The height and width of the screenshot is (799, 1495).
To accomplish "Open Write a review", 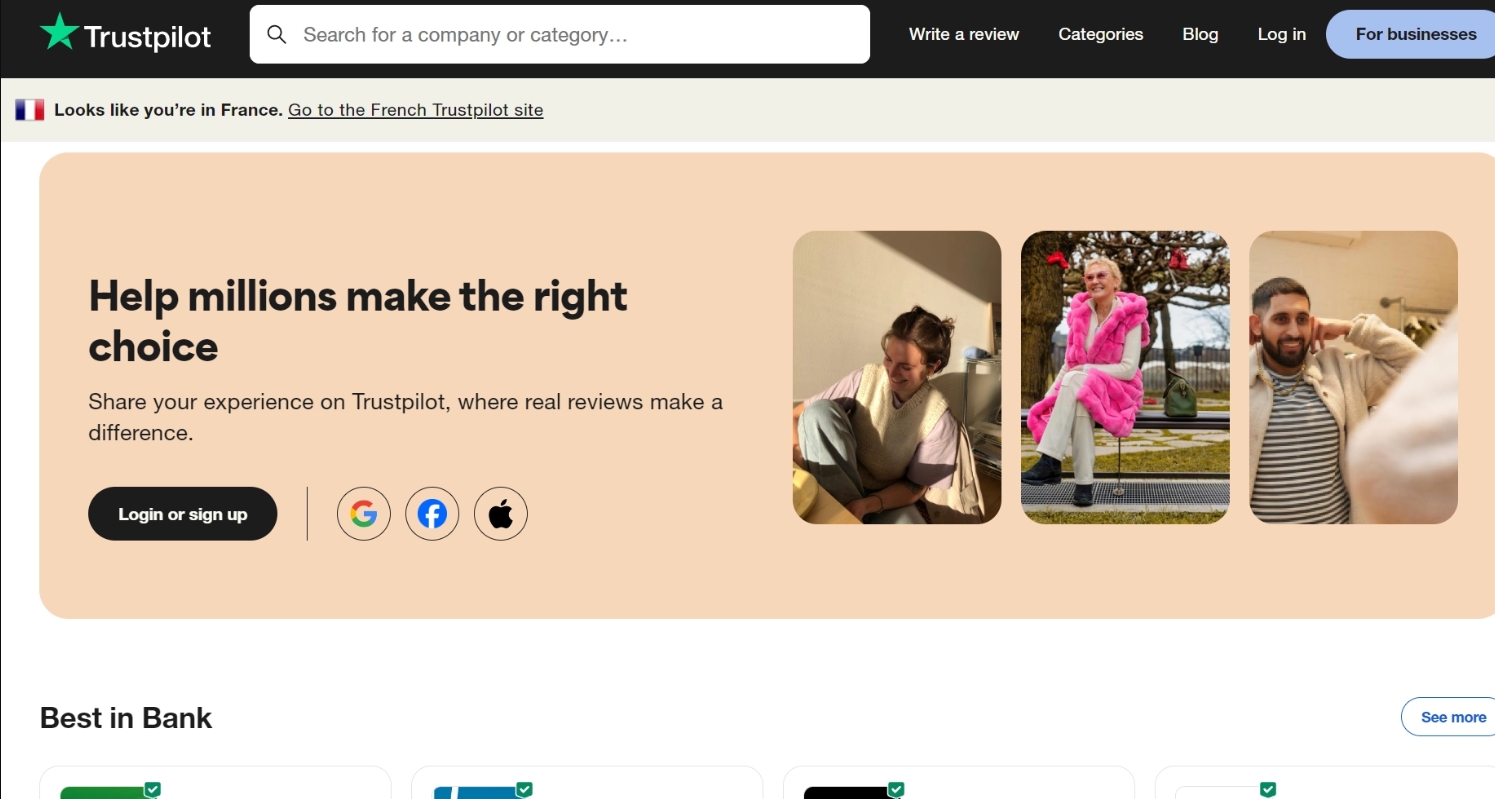I will pos(964,34).
